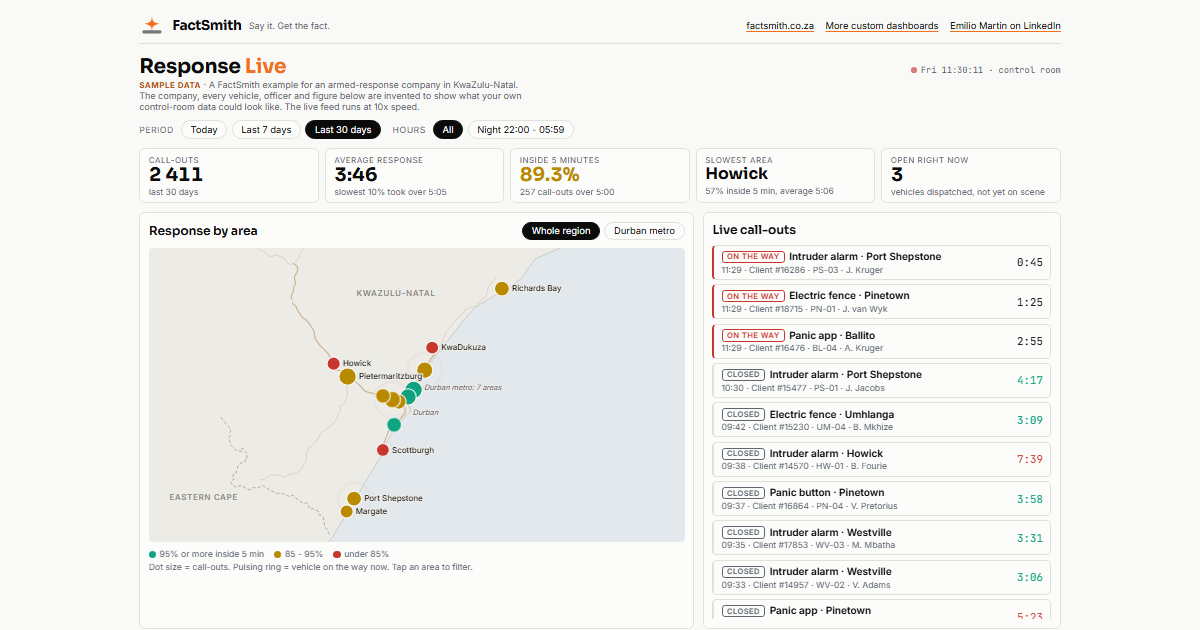The image size is (1200, 630).
Task: Click the control room clock status
Action: pyautogui.click(x=985, y=70)
